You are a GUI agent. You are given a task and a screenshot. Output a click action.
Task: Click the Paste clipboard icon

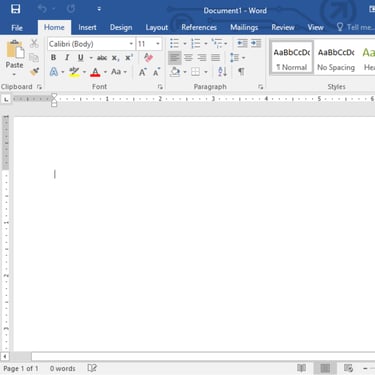point(15,49)
